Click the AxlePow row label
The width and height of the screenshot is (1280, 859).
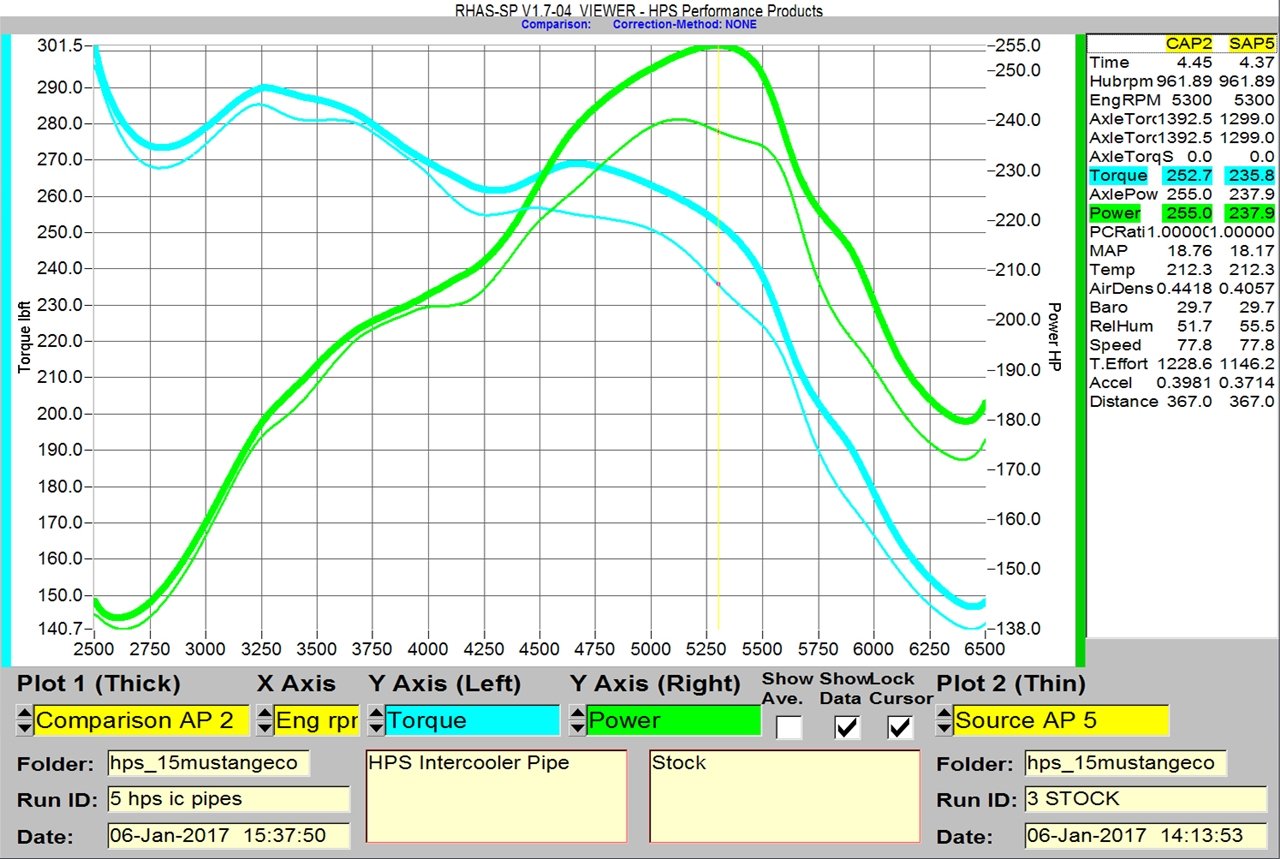[x=1122, y=194]
